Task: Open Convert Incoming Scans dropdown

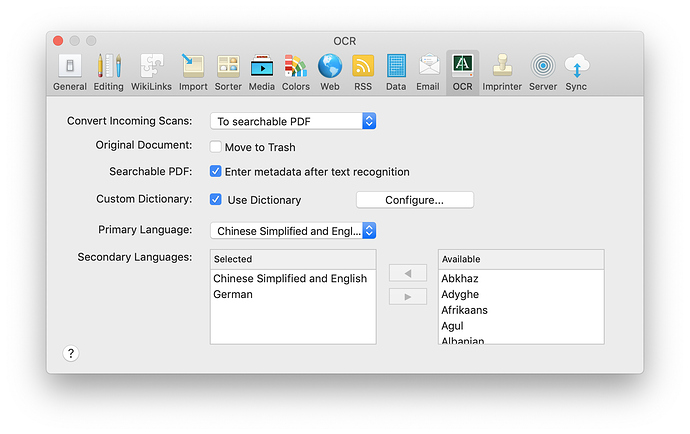Action: (293, 121)
